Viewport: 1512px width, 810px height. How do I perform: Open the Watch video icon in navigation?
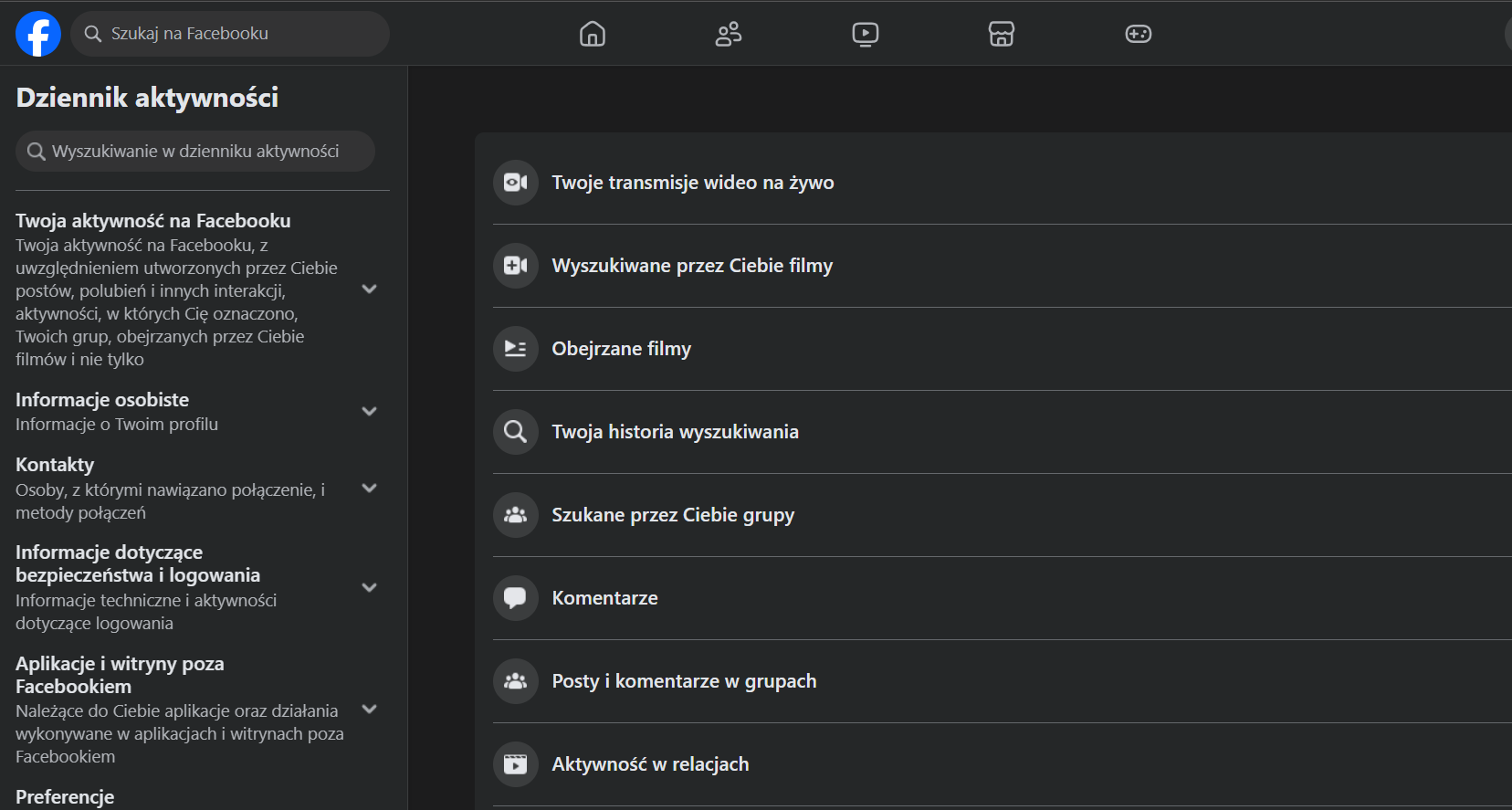tap(866, 34)
